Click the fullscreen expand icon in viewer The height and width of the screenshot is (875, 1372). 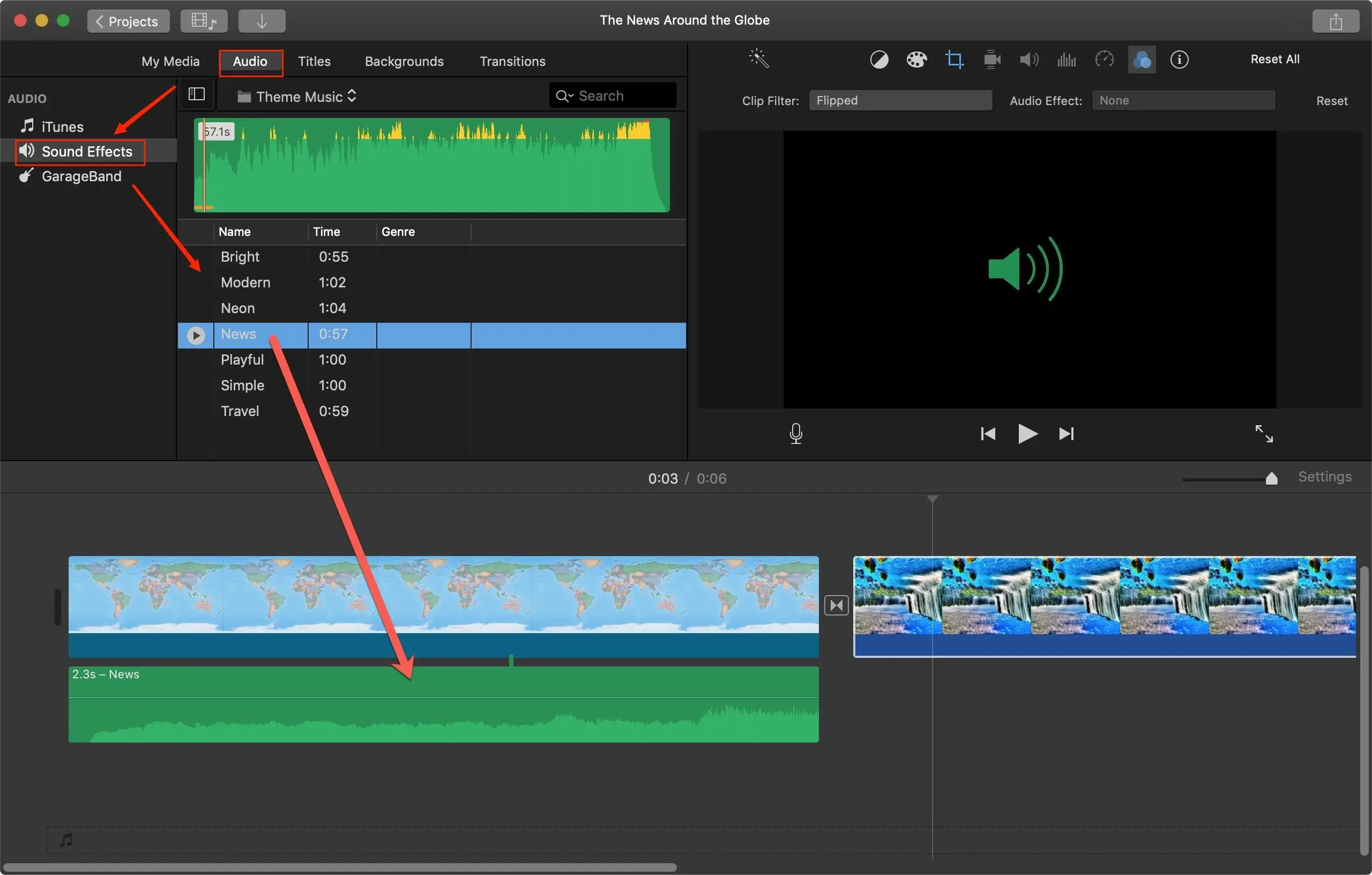[x=1263, y=434]
